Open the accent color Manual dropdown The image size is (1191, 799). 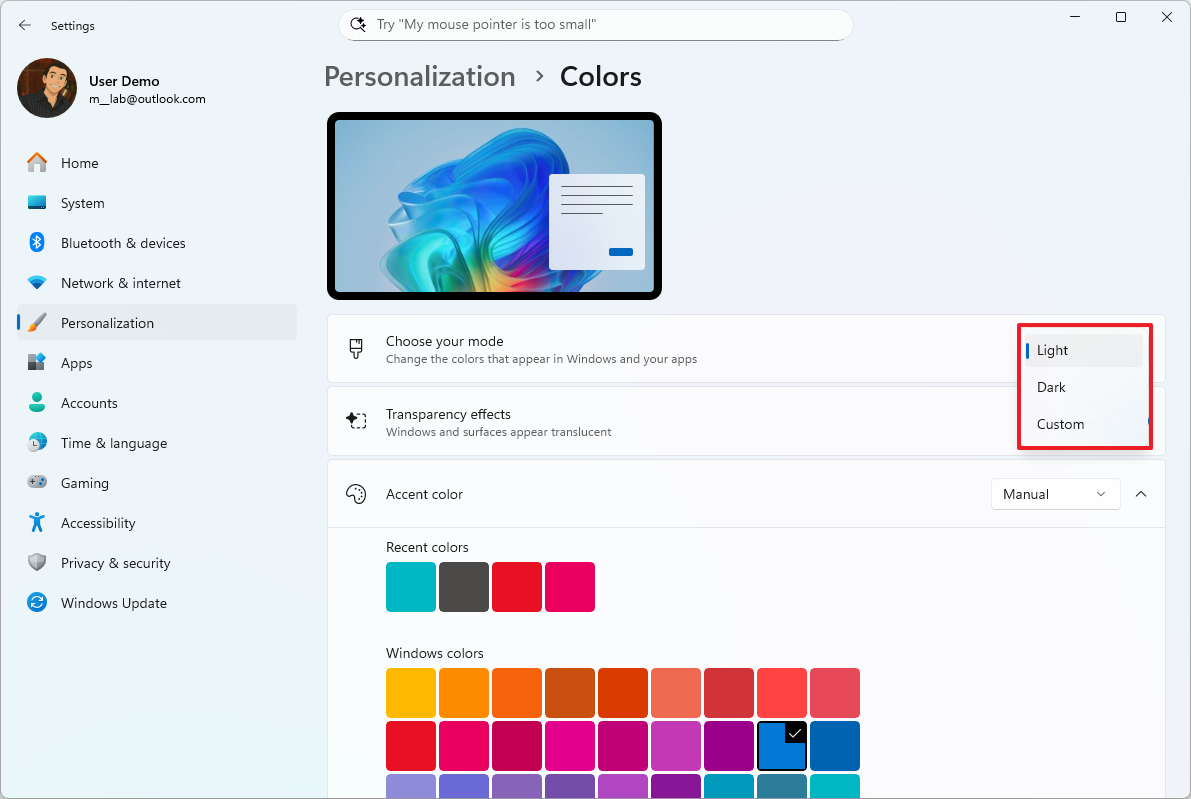click(1055, 493)
